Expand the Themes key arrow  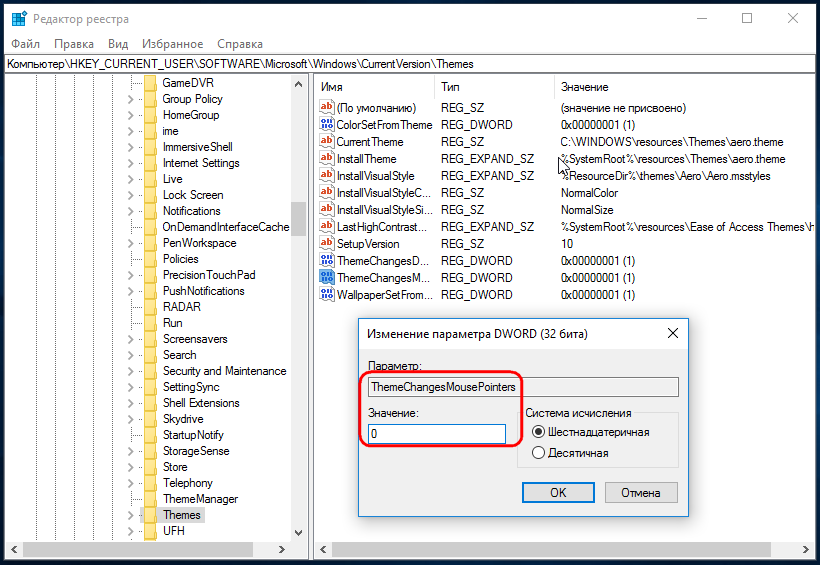[130, 515]
